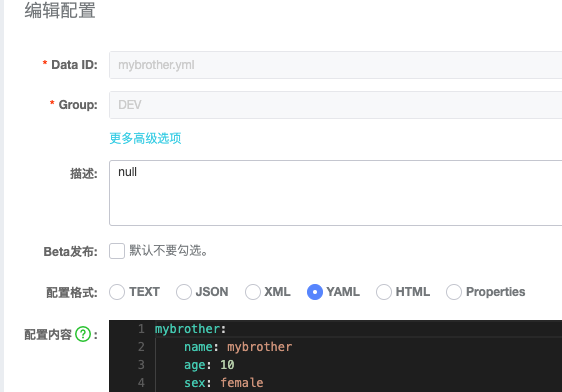Select the XML format radio button
The height and width of the screenshot is (392, 562).
tap(253, 292)
